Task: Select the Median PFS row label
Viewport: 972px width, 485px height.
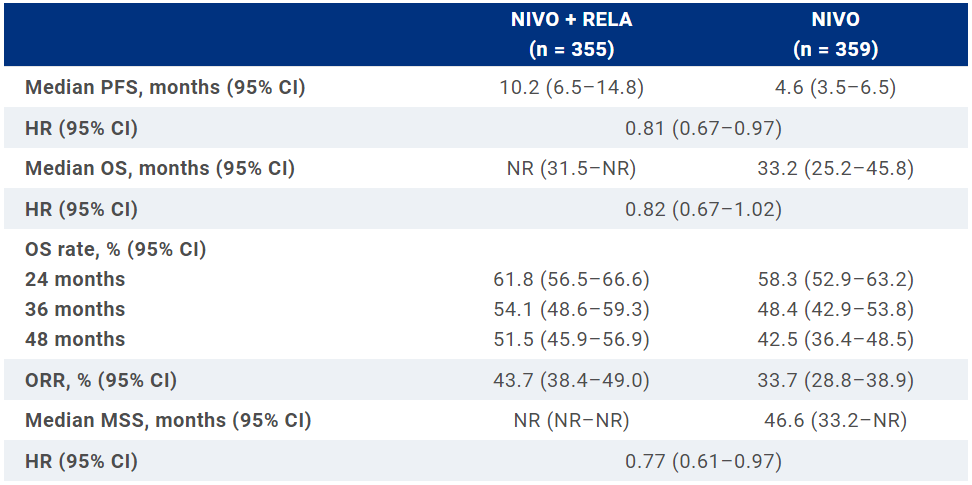Action: tap(165, 88)
